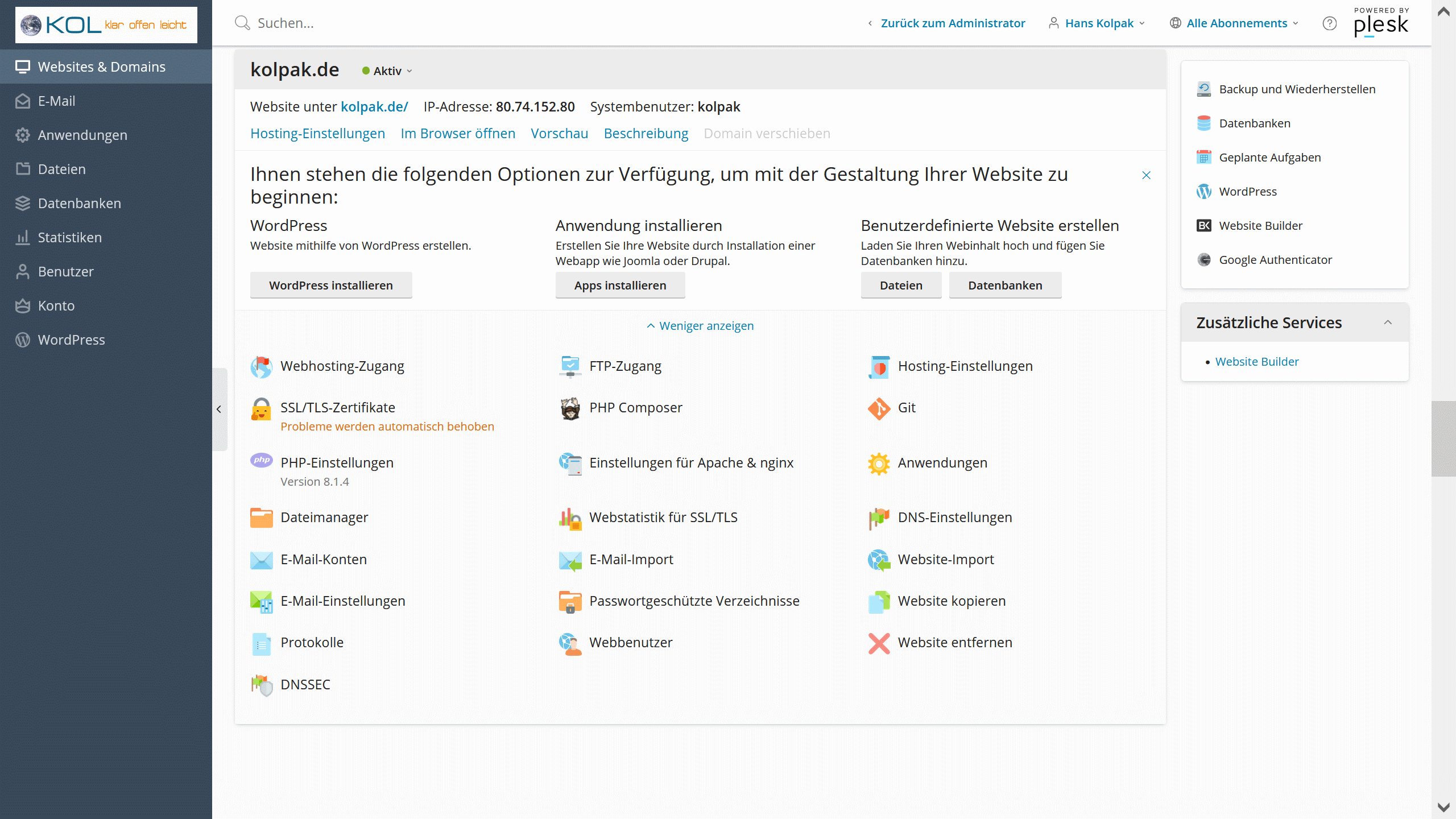Screen dimensions: 1456x819
Task: Open E-Mail in the sidebar menu
Action: 56,101
